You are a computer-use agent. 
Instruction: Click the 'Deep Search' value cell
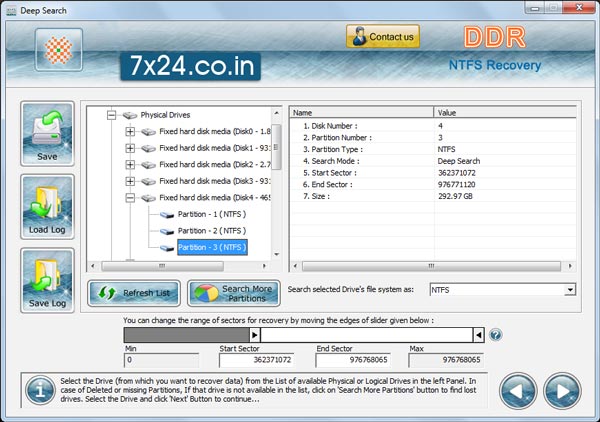pyautogui.click(x=459, y=161)
